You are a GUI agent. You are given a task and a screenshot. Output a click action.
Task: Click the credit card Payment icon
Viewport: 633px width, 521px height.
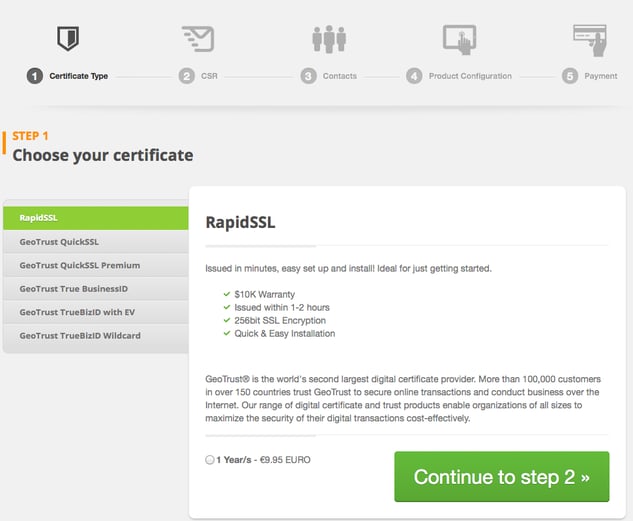click(590, 40)
